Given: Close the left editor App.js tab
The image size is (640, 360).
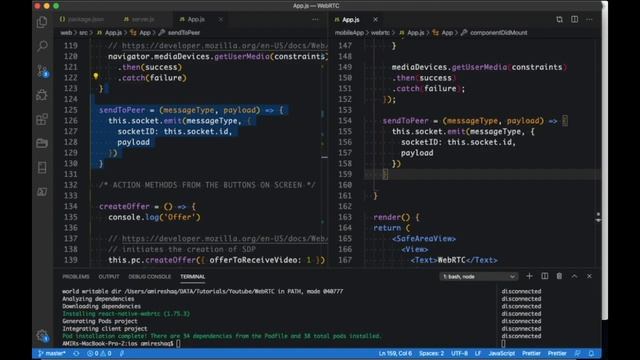Looking at the screenshot, I should [x=220, y=19].
